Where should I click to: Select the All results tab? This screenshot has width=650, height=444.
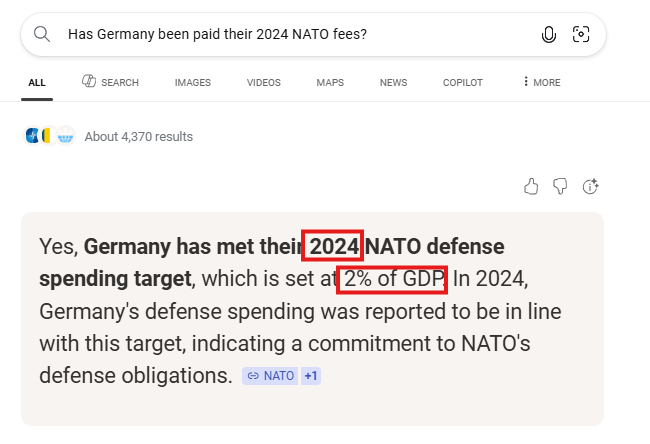click(37, 82)
